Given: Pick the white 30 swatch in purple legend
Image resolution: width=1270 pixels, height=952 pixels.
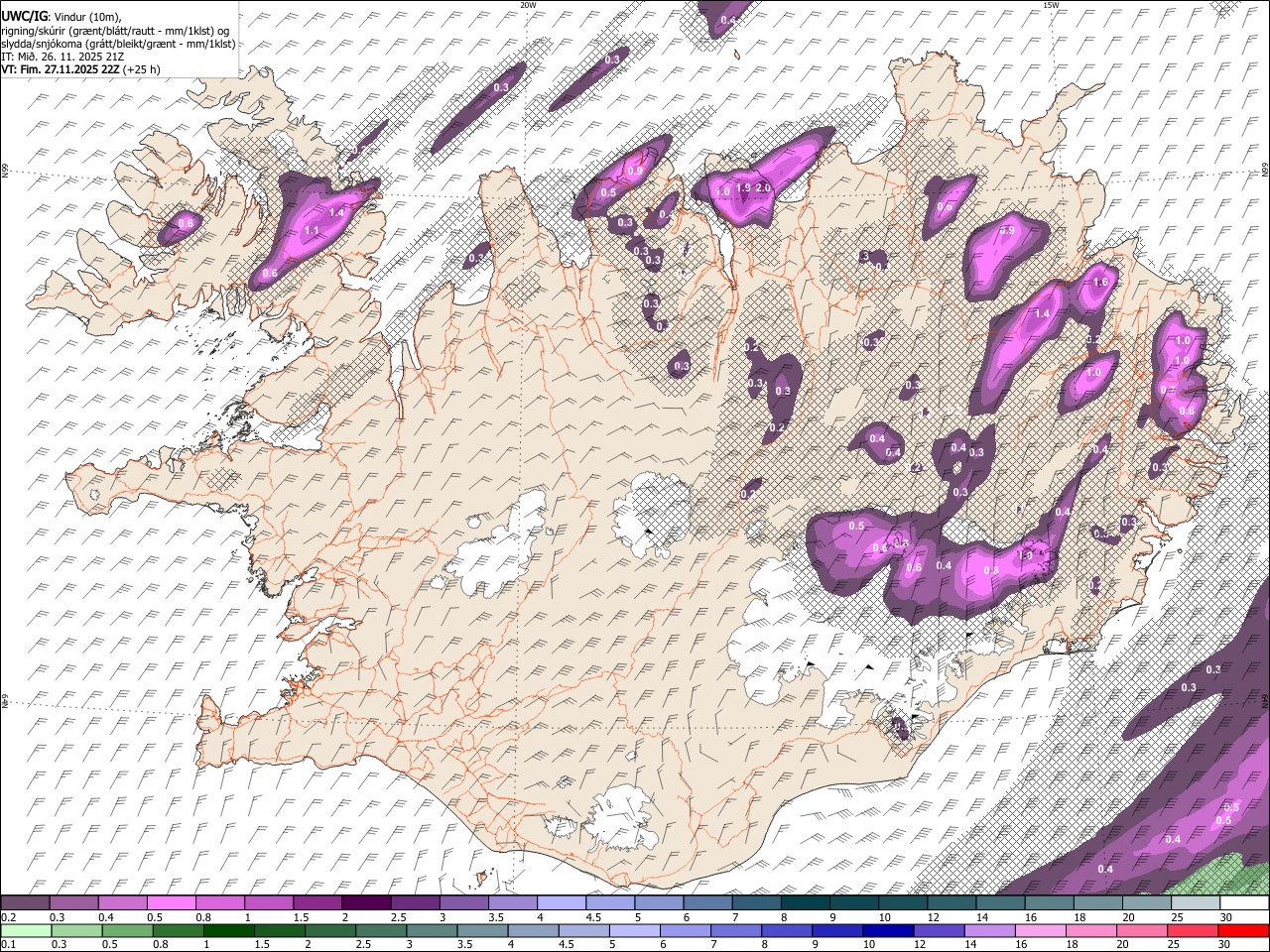Looking at the screenshot, I should (x=1244, y=903).
